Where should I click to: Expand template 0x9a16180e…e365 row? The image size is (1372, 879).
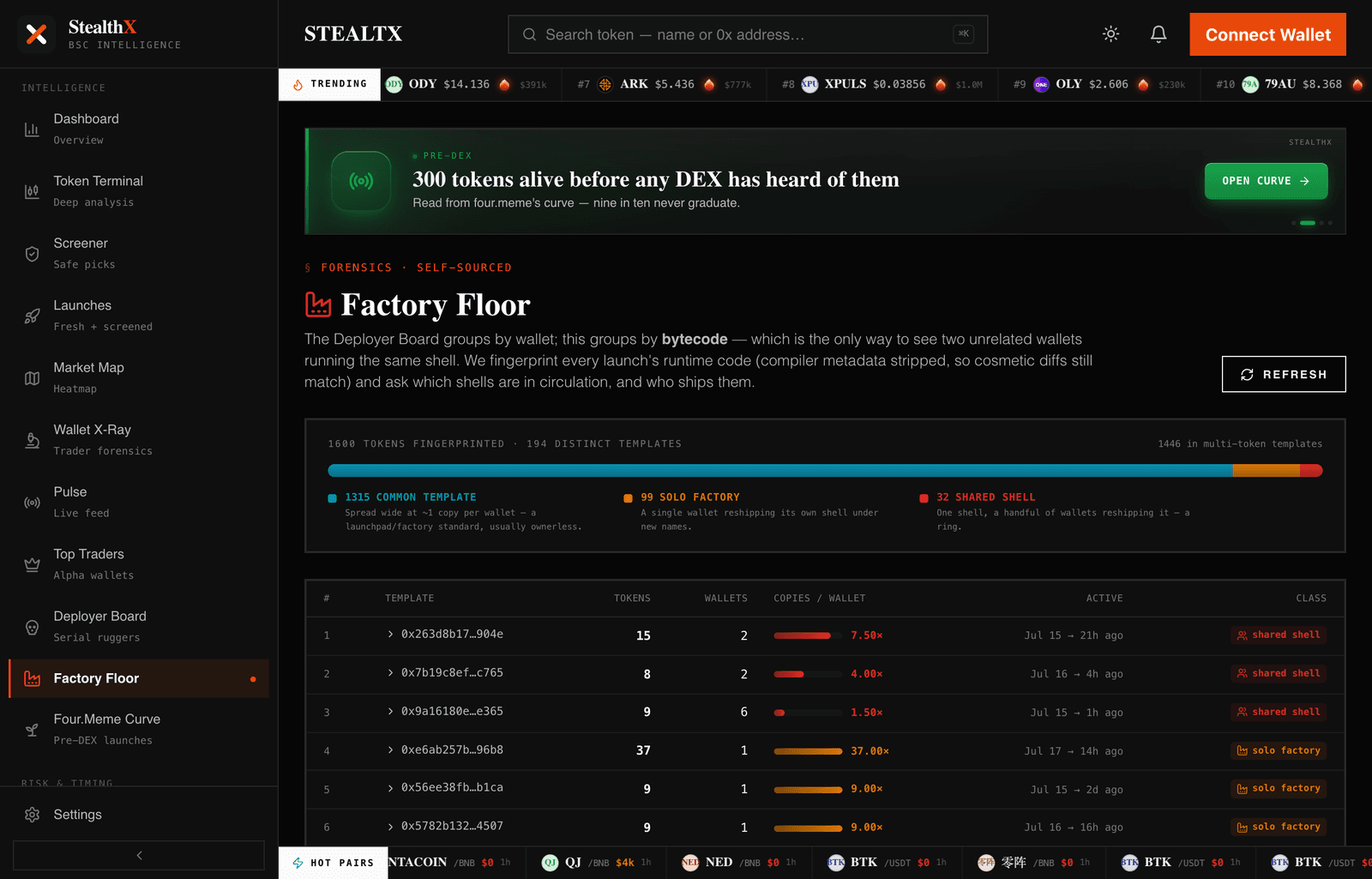pyautogui.click(x=390, y=712)
